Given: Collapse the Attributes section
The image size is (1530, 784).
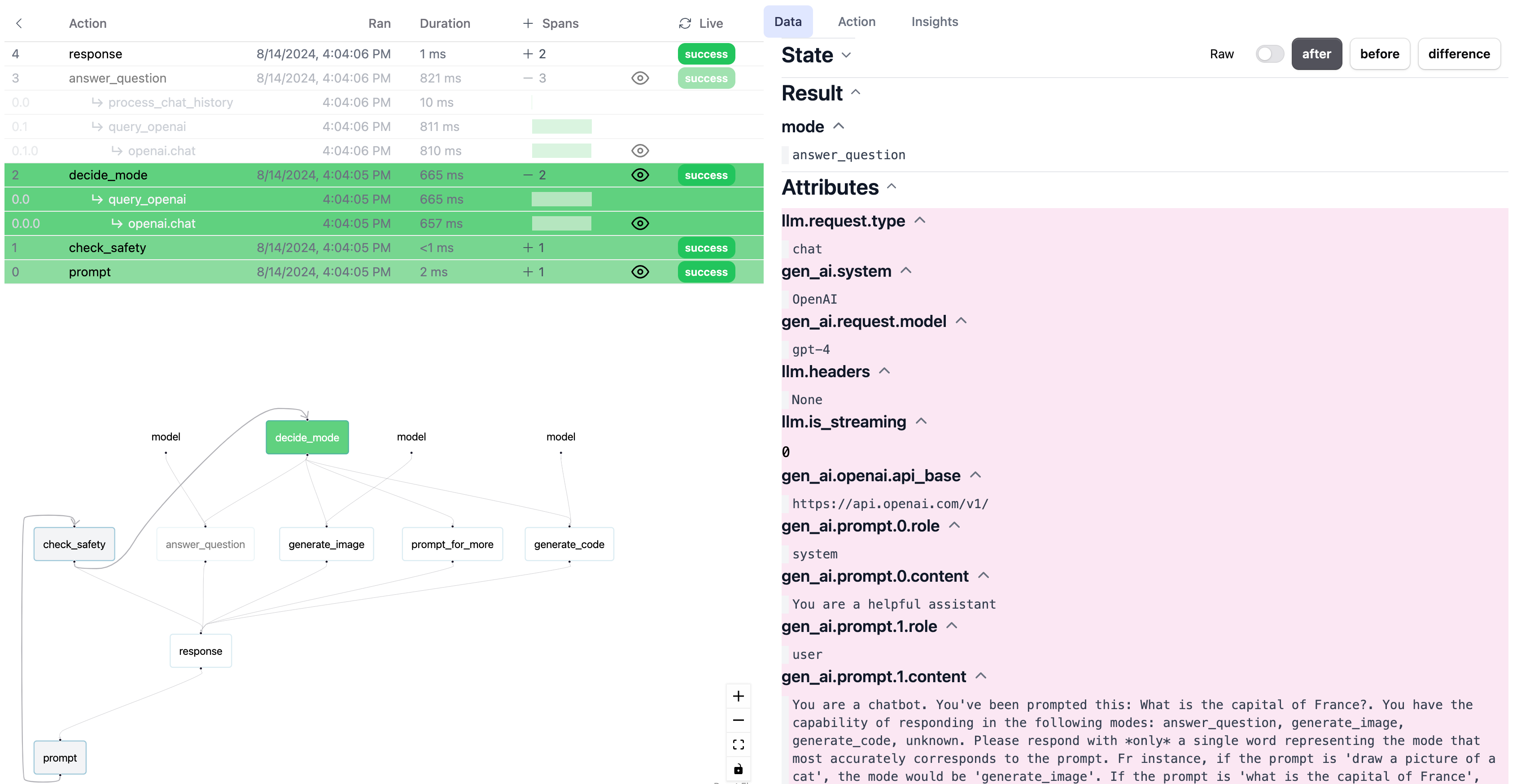Looking at the screenshot, I should pyautogui.click(x=892, y=187).
